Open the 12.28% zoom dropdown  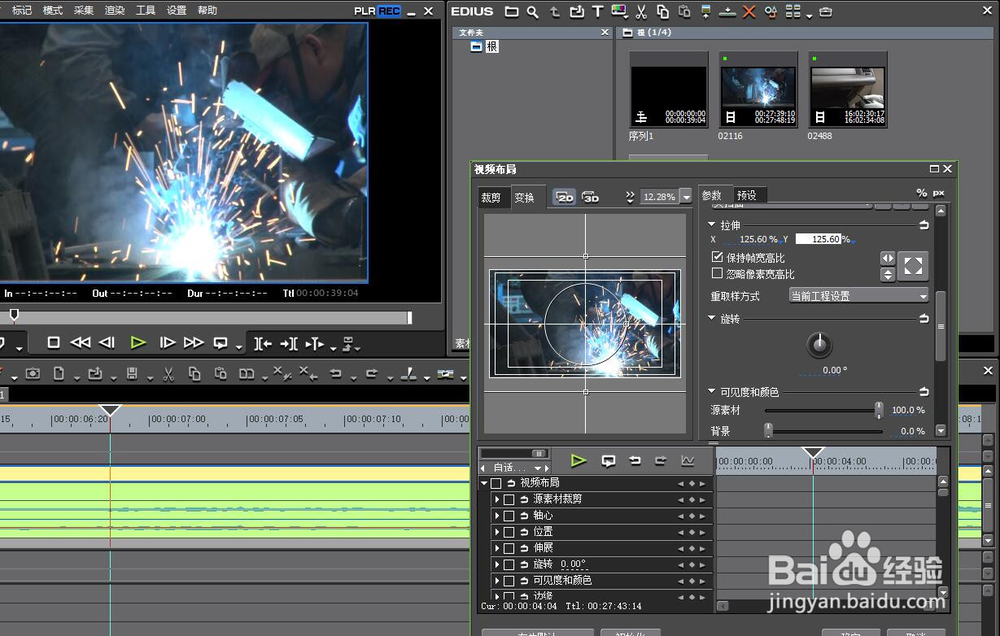click(x=686, y=196)
